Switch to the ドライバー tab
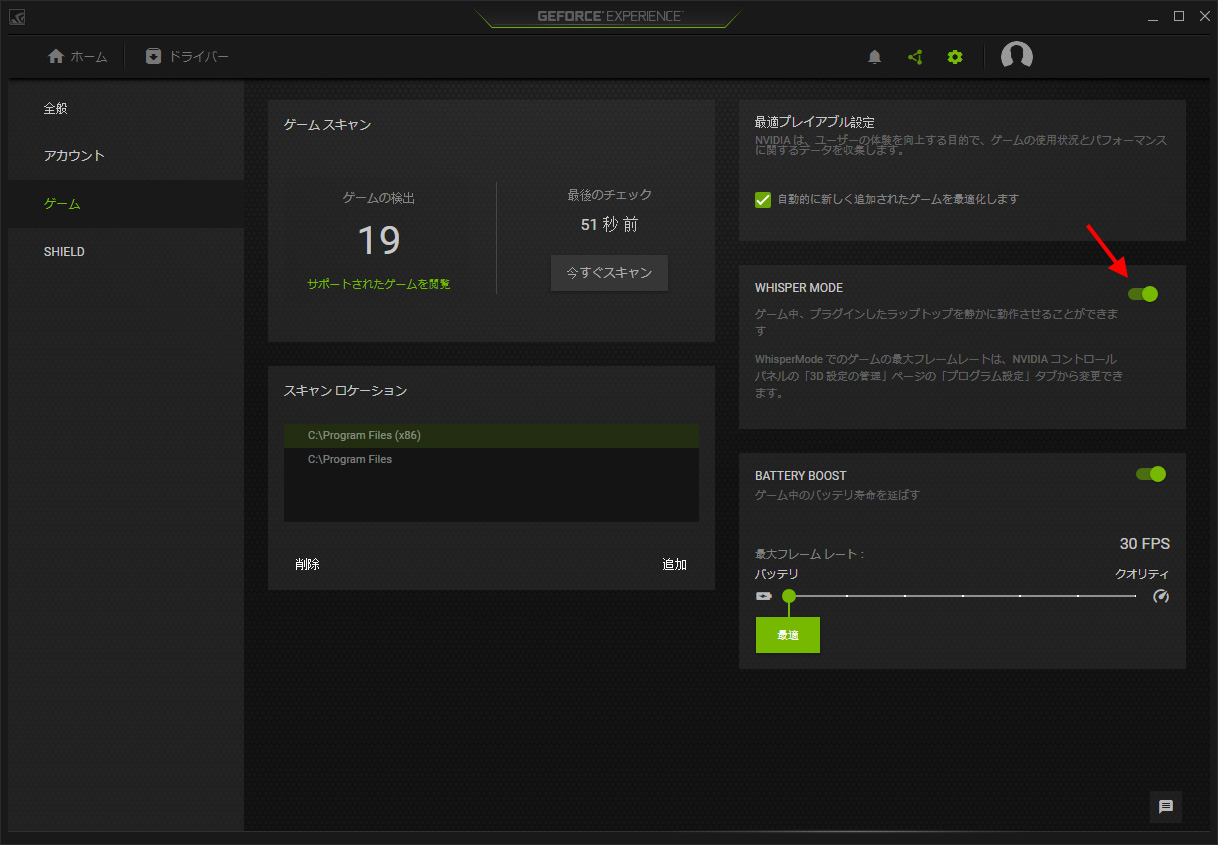Screen dimensions: 1218x845 187,57
